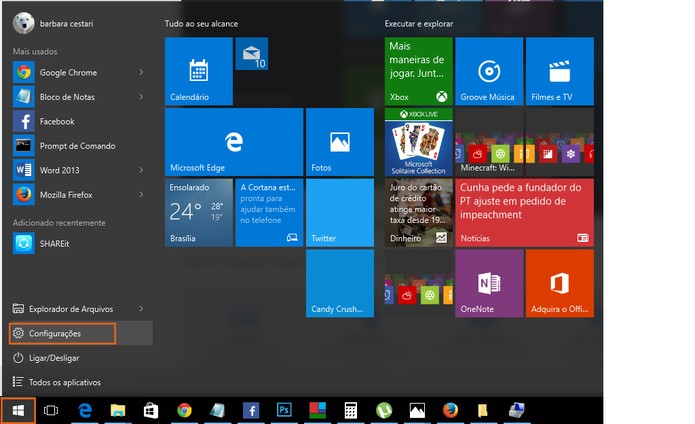Open the unnamed apps tile beside OneNote
The width and height of the screenshot is (695, 424).
click(418, 283)
